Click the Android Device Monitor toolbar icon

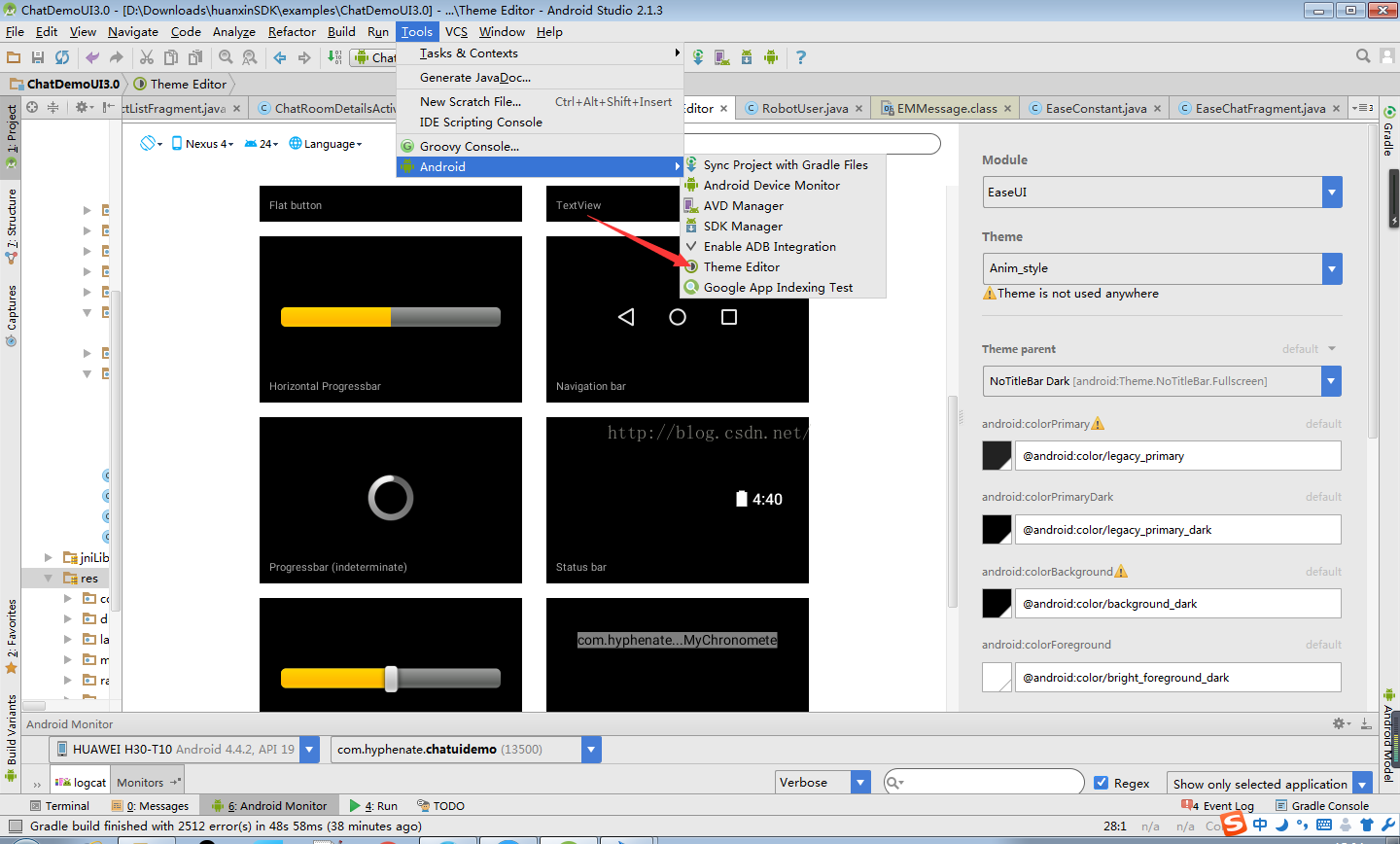[x=771, y=57]
